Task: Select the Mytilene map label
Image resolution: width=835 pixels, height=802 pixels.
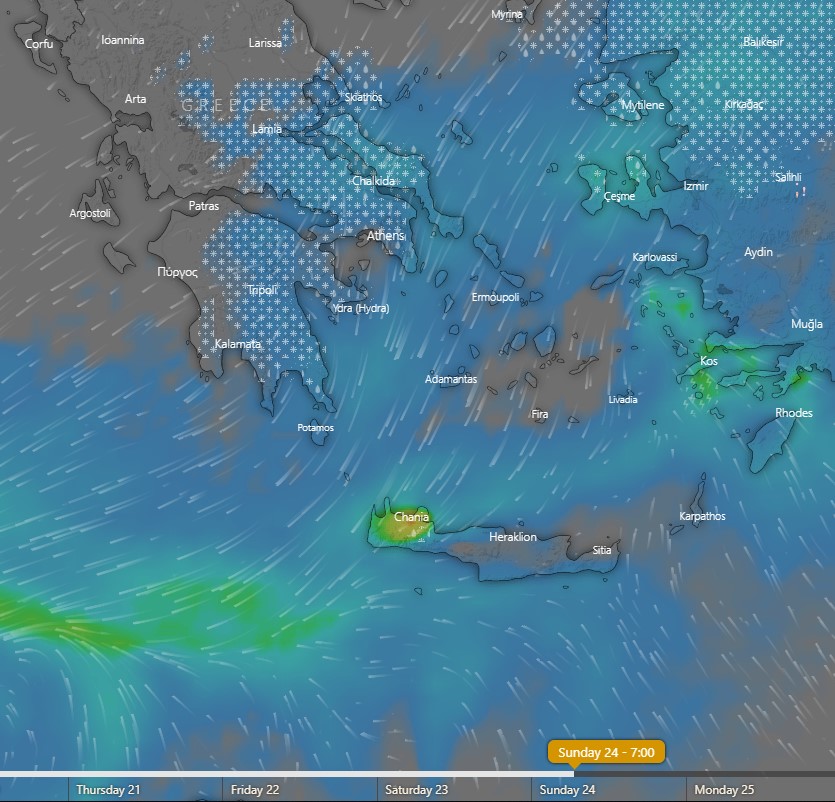Action: pyautogui.click(x=642, y=105)
